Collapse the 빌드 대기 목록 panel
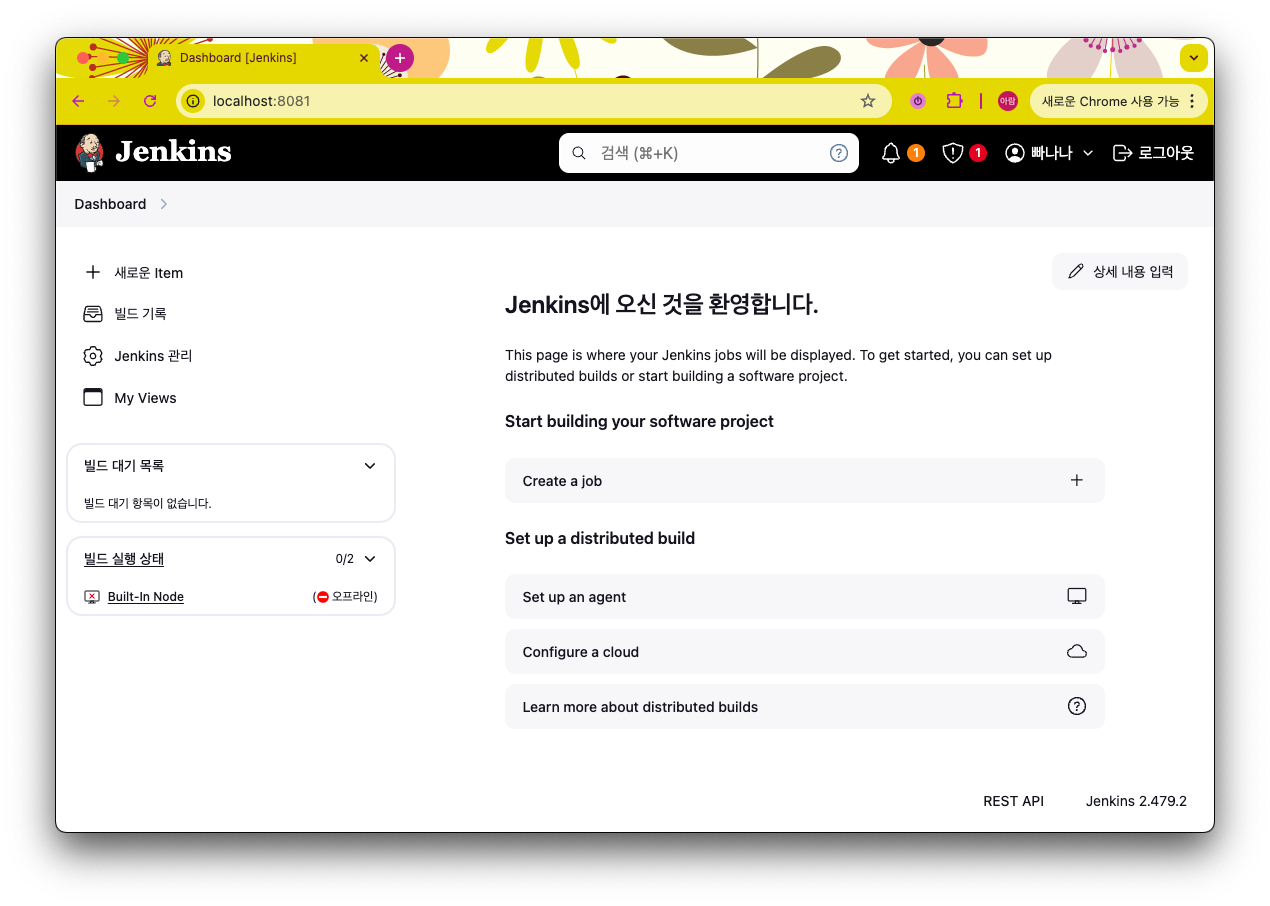Viewport: 1270px width, 906px height. tap(370, 466)
